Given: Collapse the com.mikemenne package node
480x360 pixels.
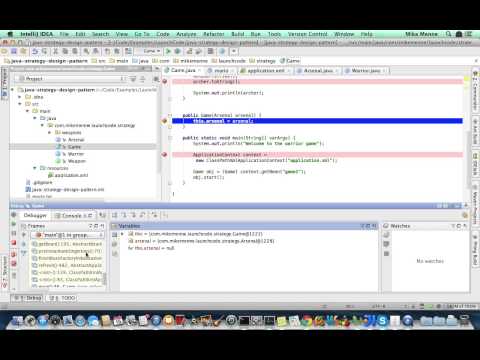Looking at the screenshot, I should click(x=42, y=125).
